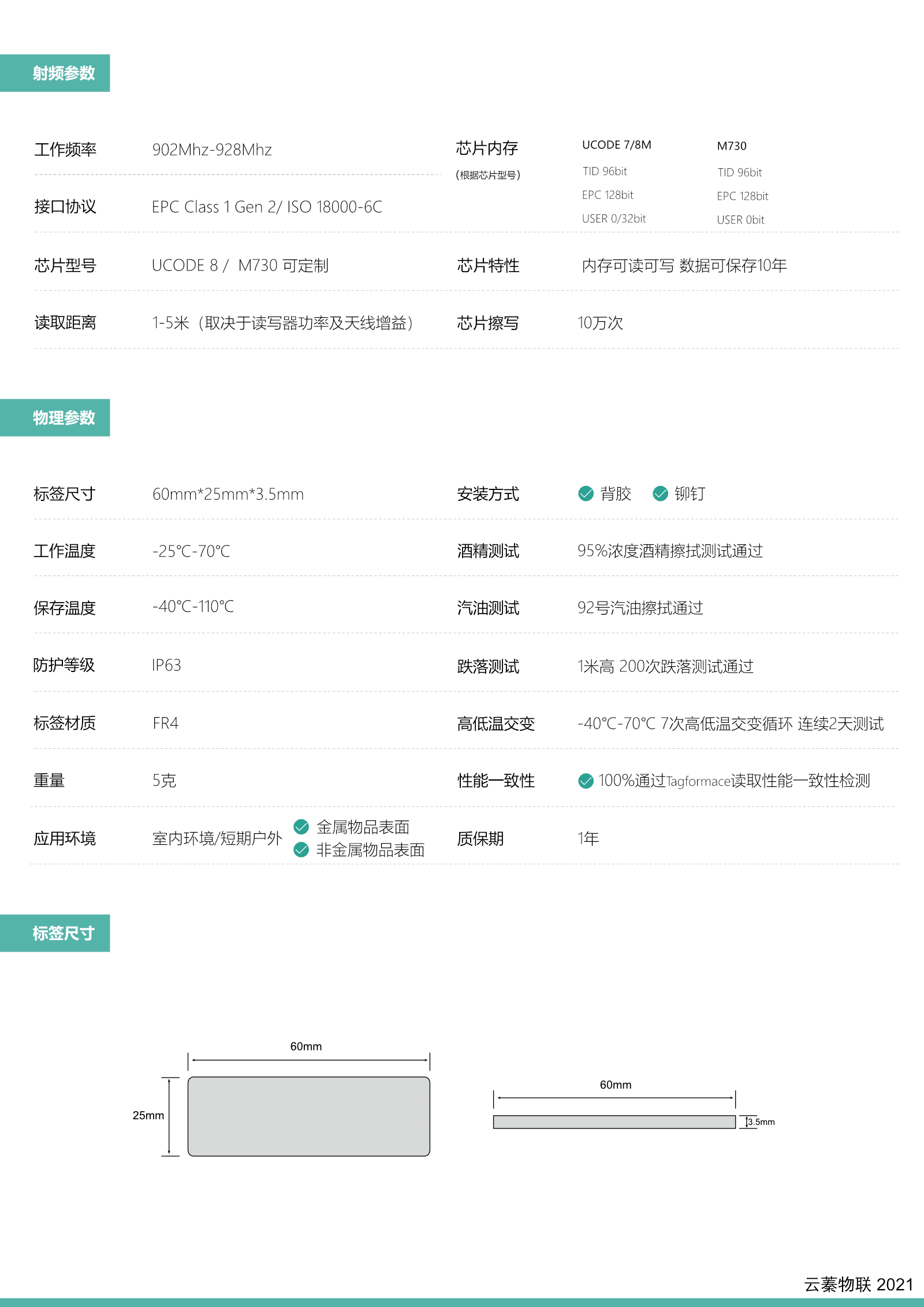The image size is (924, 1307).
Task: Click the 接口协议 label
Action: point(65,206)
